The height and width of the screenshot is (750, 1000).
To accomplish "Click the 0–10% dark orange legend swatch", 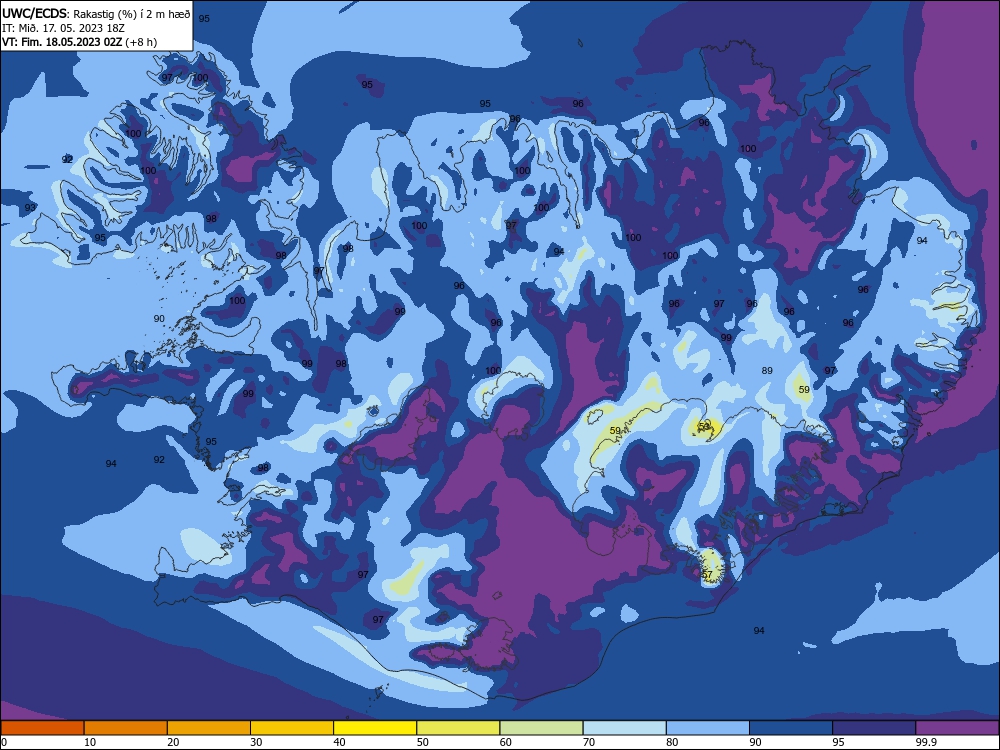I will pos(42,728).
